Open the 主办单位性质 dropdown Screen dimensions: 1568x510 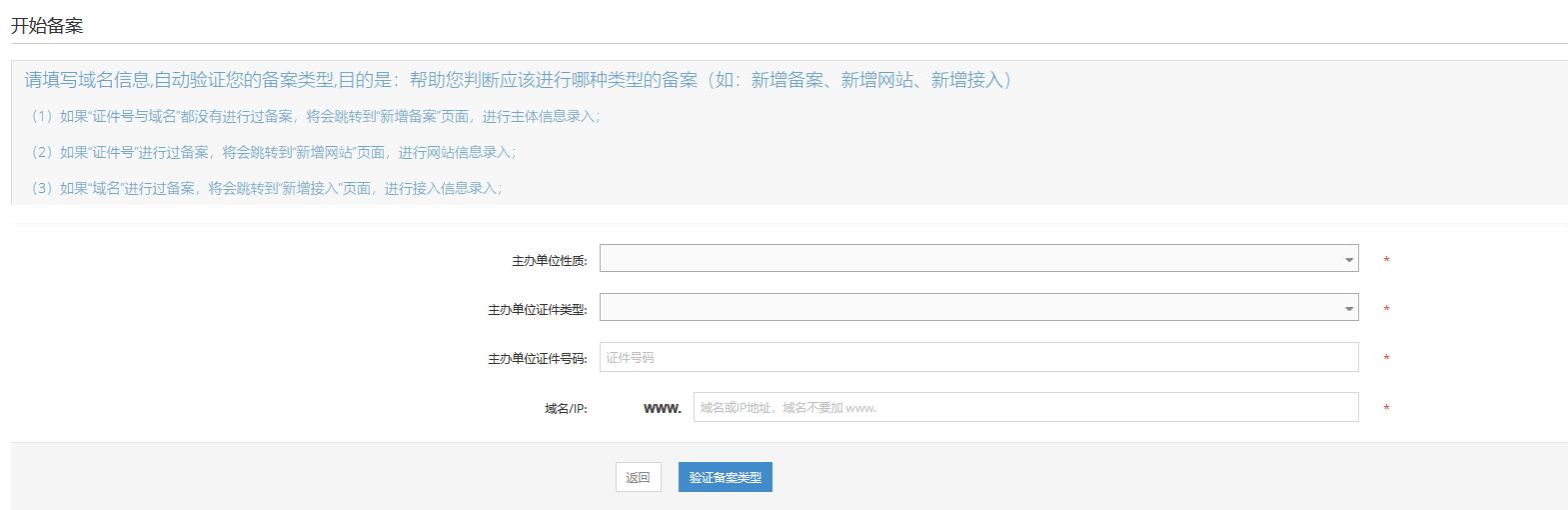tap(969, 259)
